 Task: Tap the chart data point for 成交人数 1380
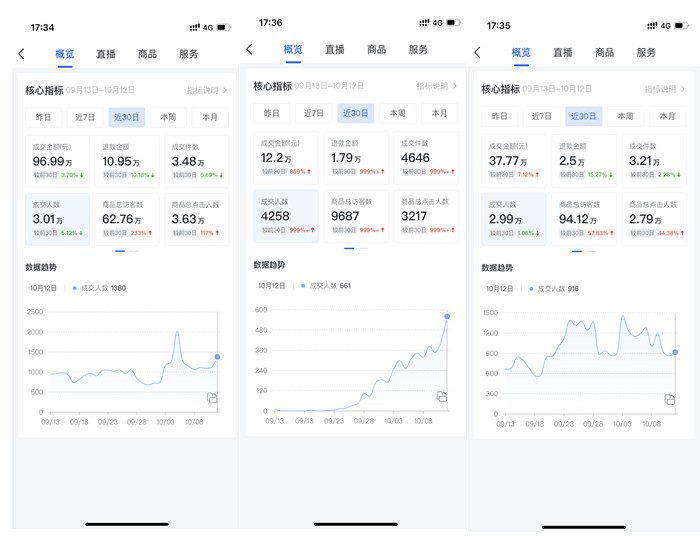pyautogui.click(x=217, y=357)
